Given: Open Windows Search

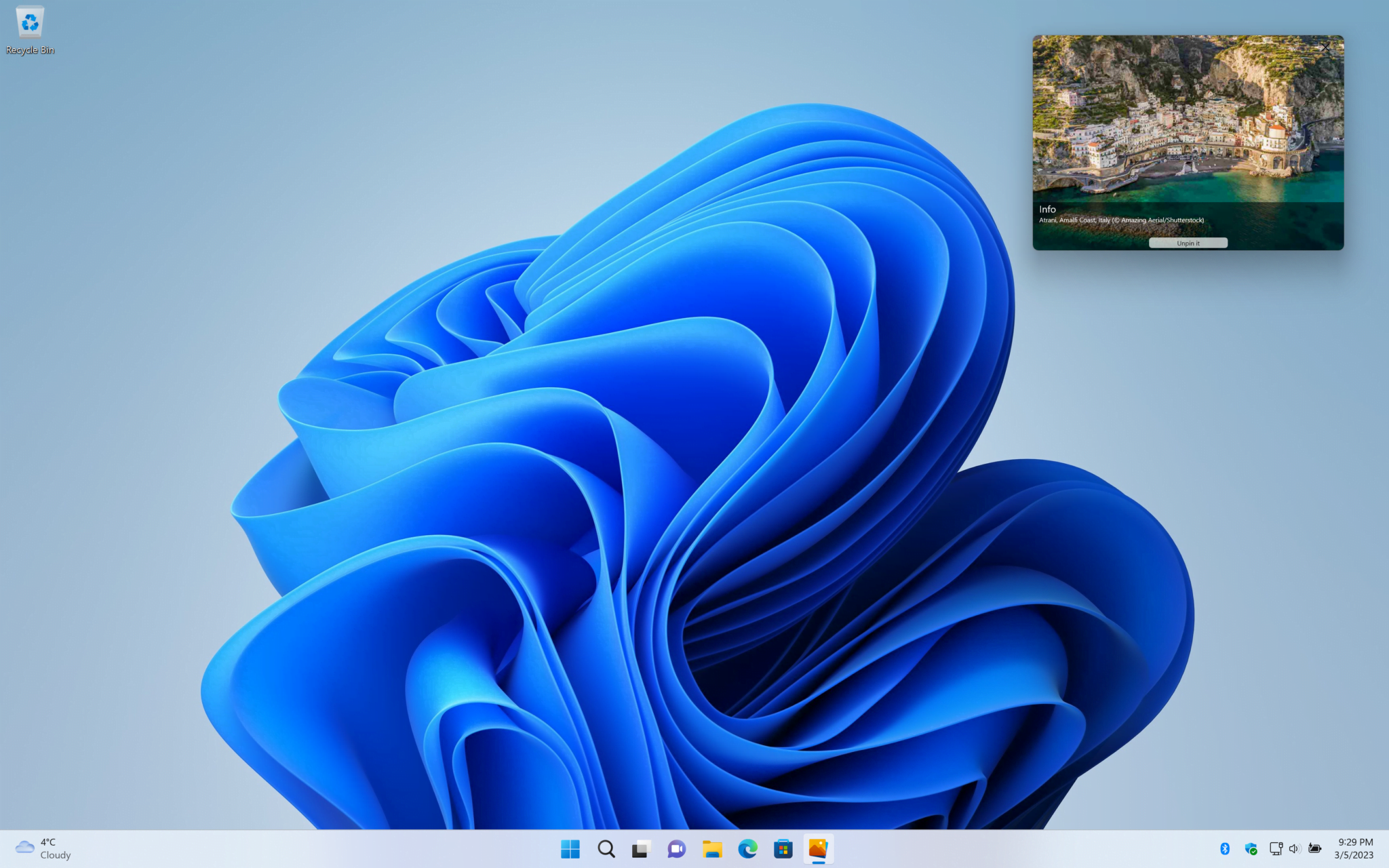Looking at the screenshot, I should [606, 848].
